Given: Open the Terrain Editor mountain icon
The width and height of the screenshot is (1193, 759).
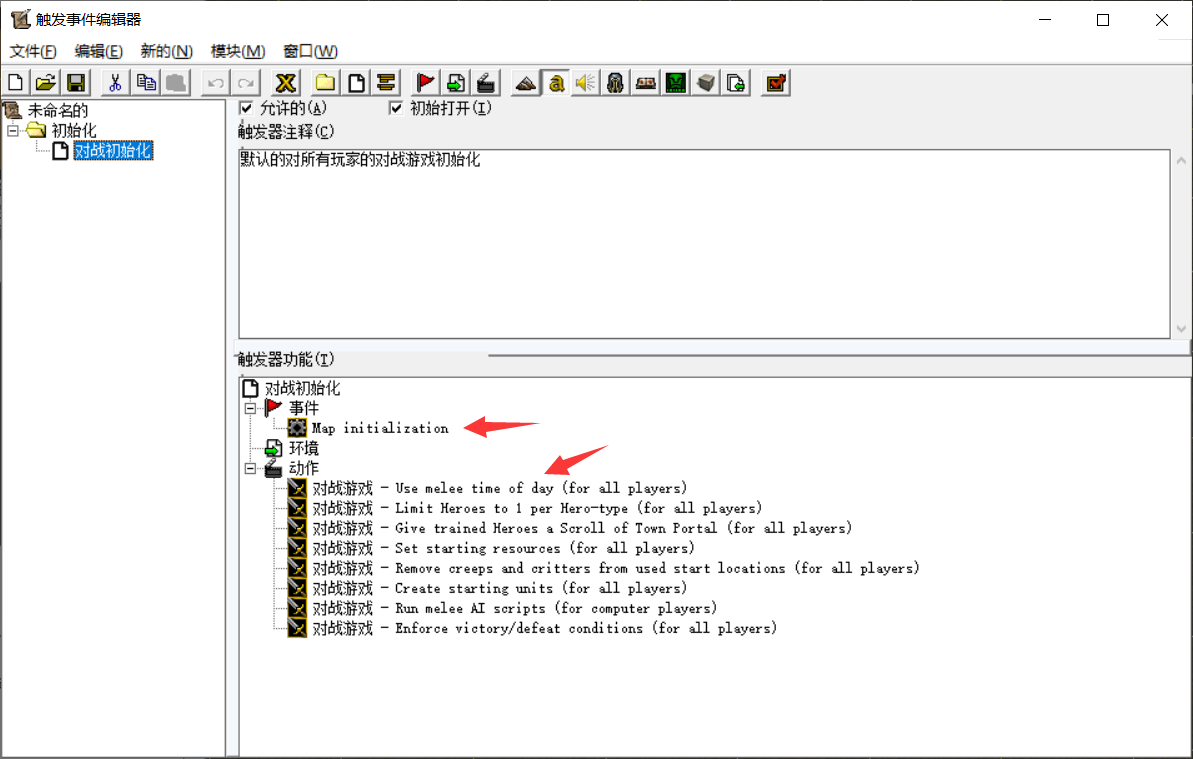Looking at the screenshot, I should click(526, 83).
